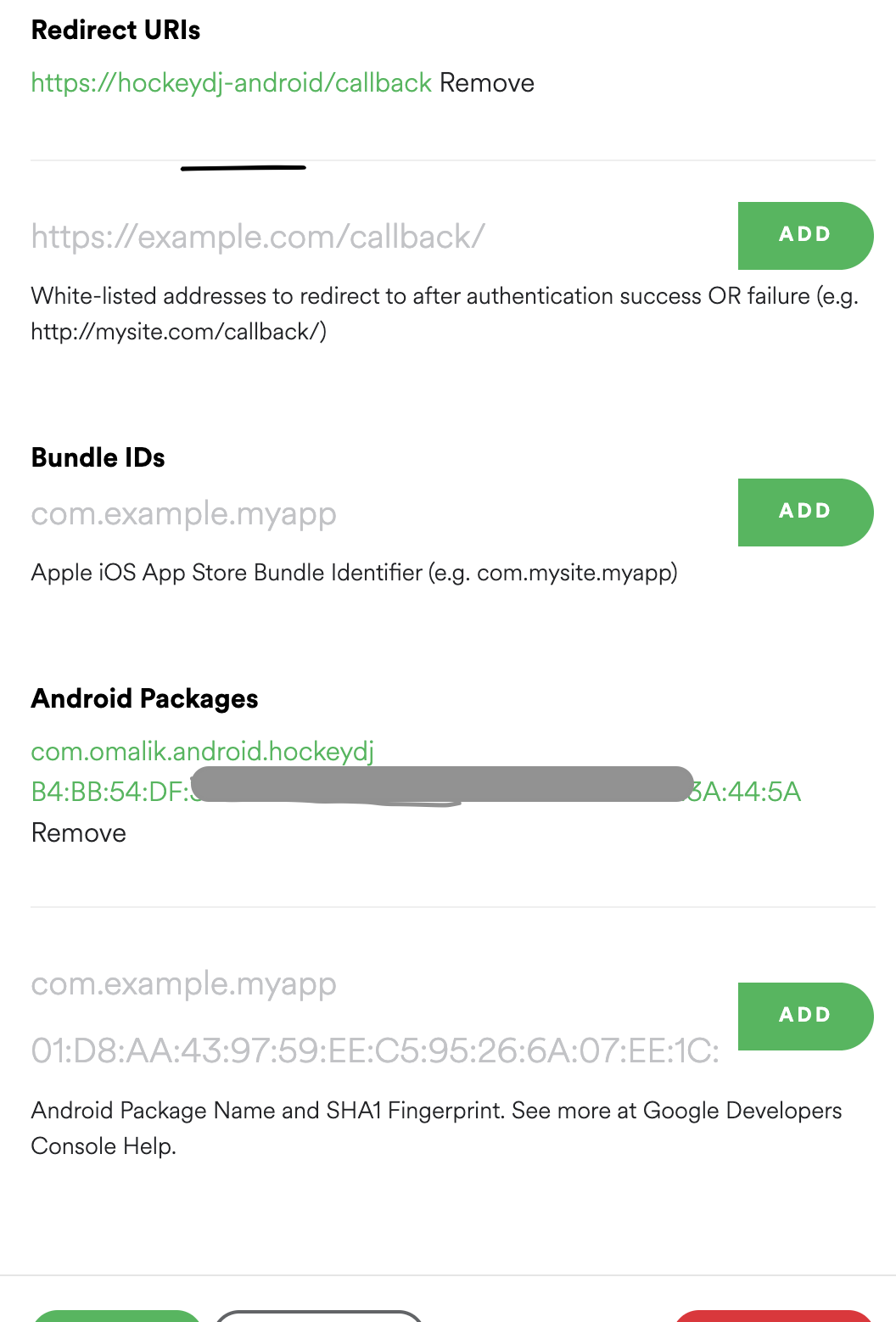Viewport: 896px width, 1322px height.
Task: Click the green button at the bottom
Action: pos(117,1317)
